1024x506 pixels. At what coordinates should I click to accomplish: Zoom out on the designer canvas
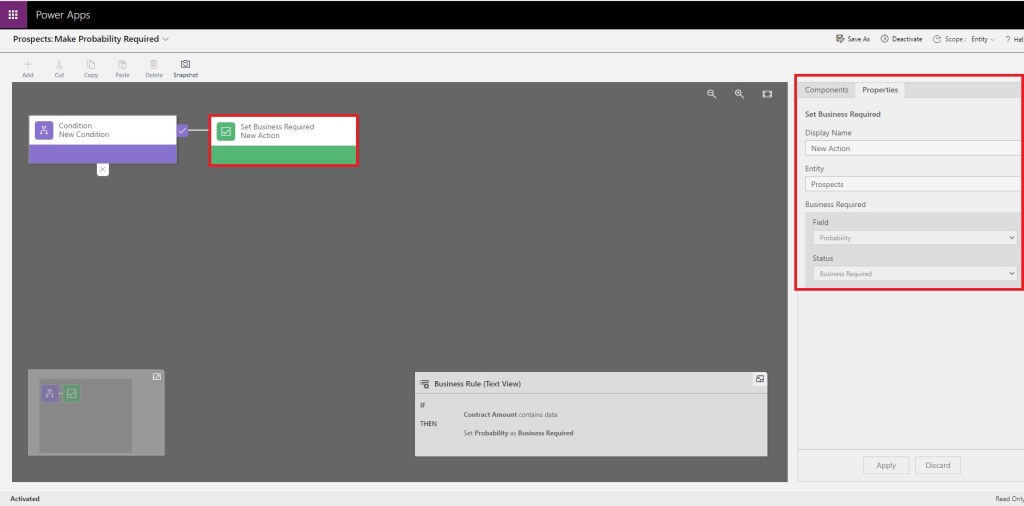coord(712,94)
